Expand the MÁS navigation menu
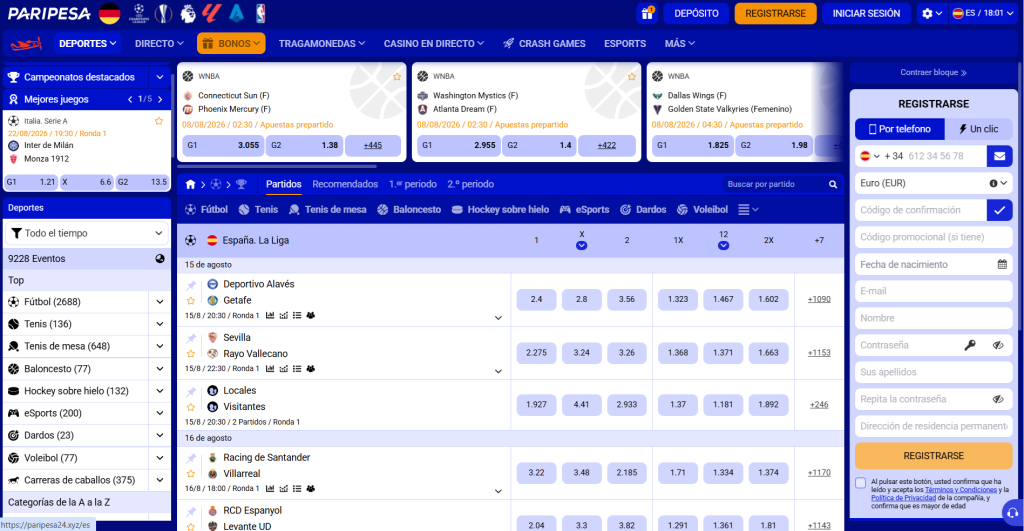 (679, 44)
